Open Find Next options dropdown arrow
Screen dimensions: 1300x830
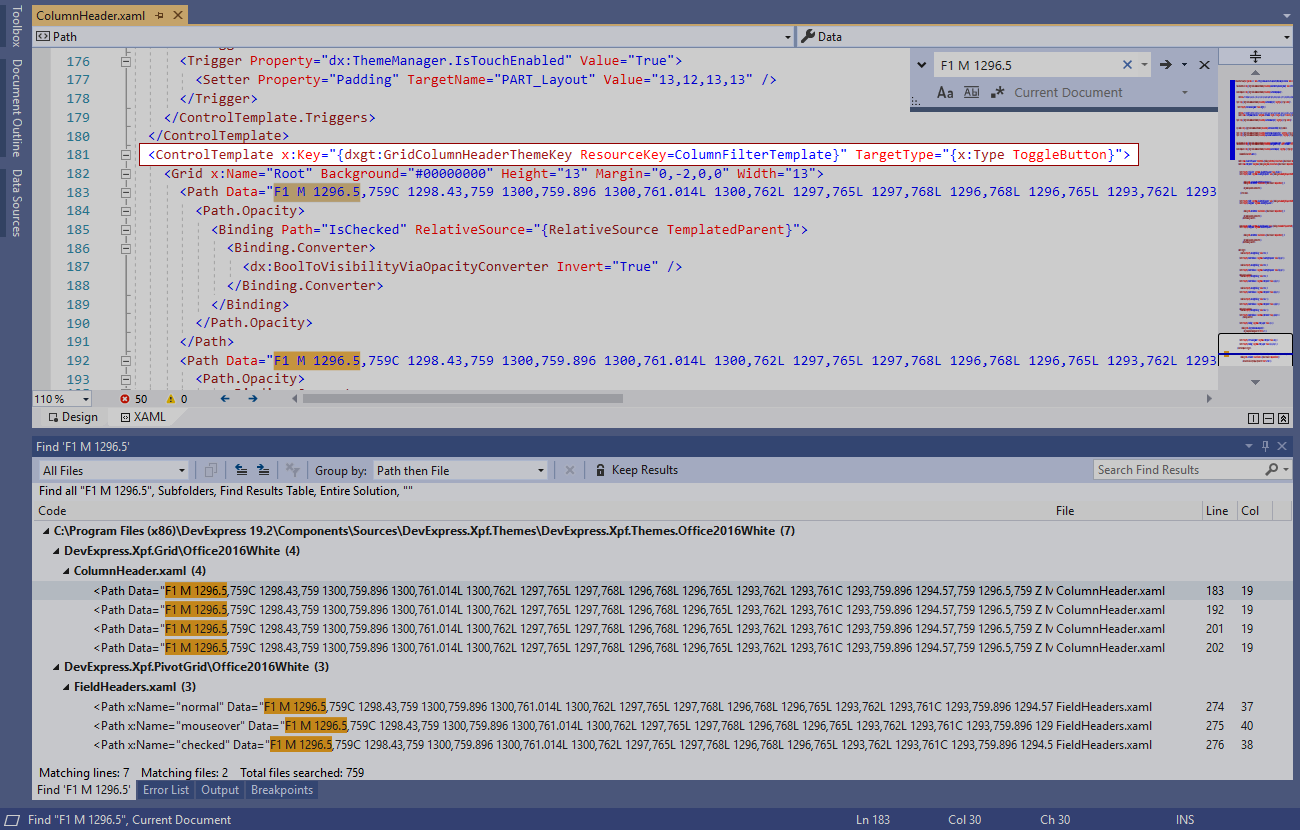click(1184, 65)
